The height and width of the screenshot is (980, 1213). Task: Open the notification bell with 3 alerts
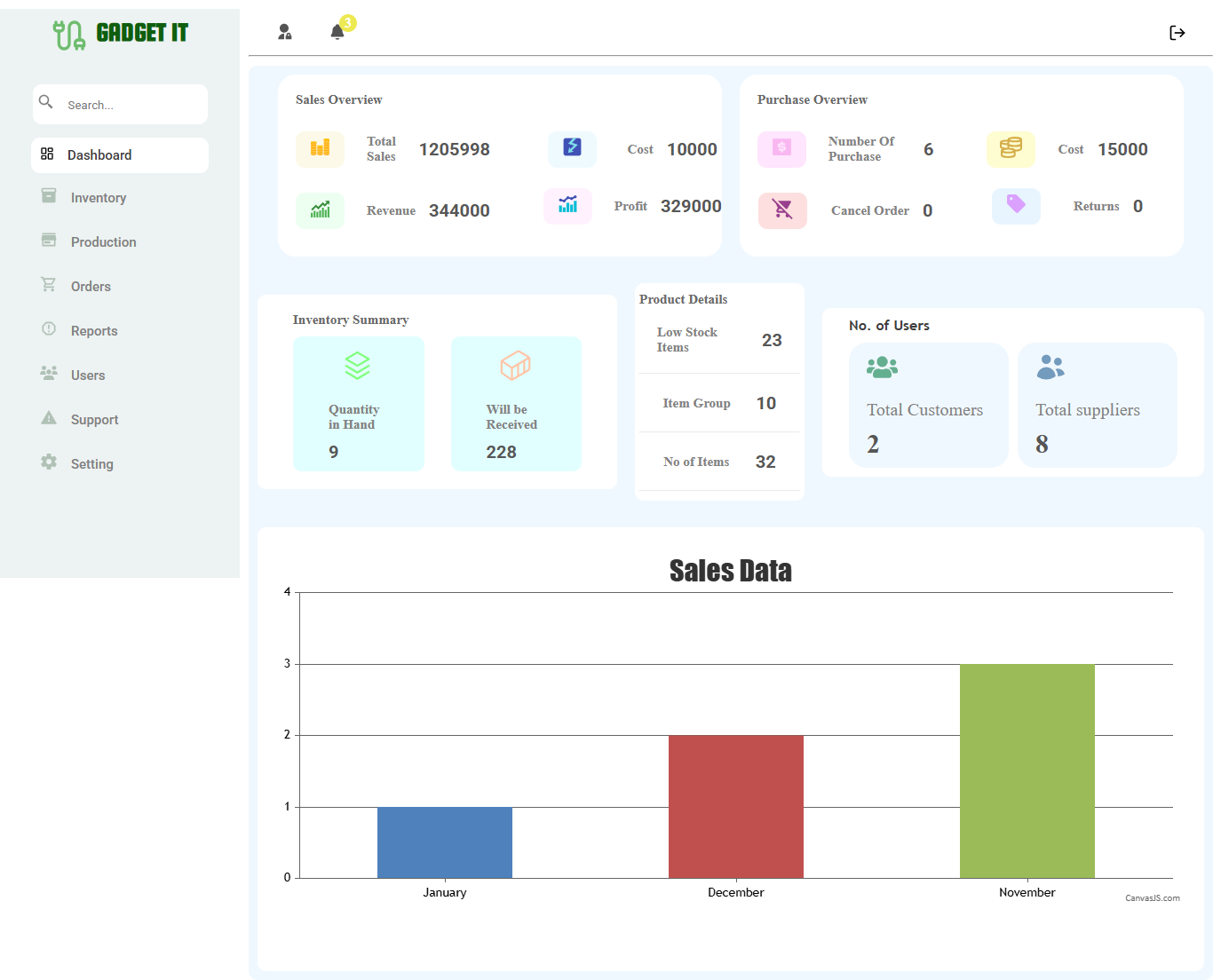[337, 30]
